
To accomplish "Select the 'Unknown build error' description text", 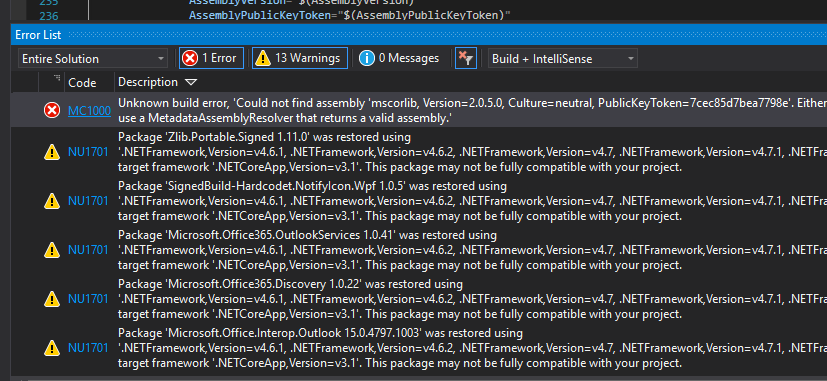I will point(472,111).
